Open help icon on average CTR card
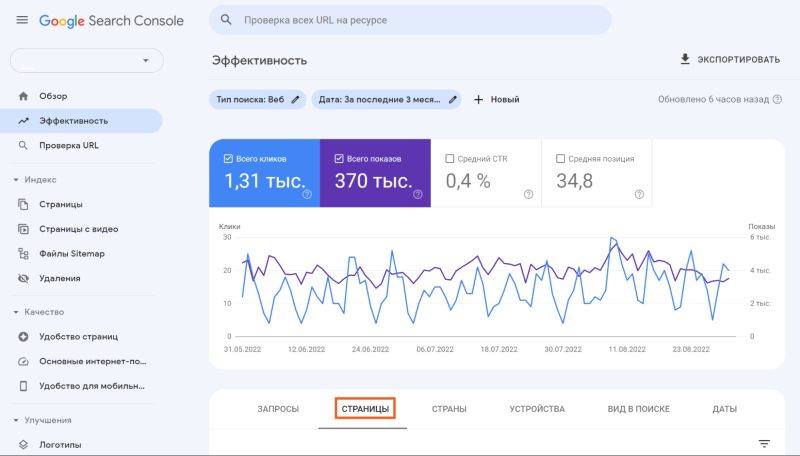This screenshot has height=456, width=800. point(528,194)
